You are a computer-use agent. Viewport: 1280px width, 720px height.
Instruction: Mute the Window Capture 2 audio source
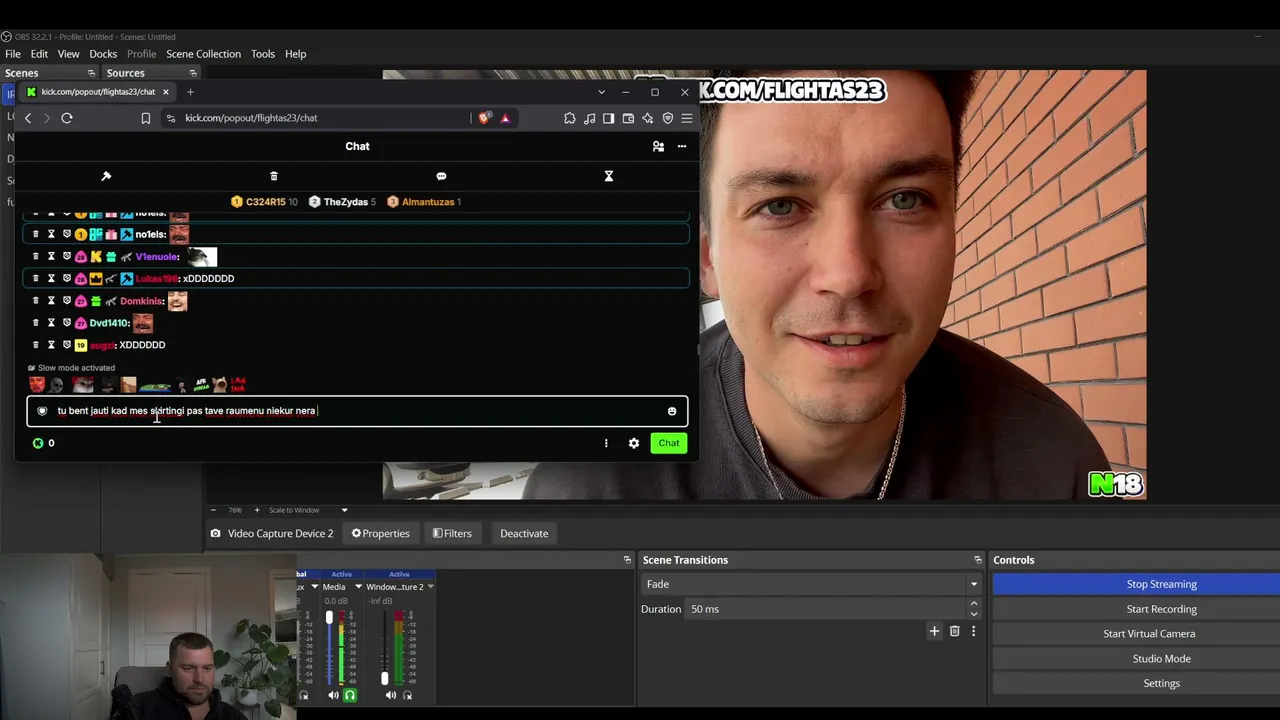[x=391, y=695]
